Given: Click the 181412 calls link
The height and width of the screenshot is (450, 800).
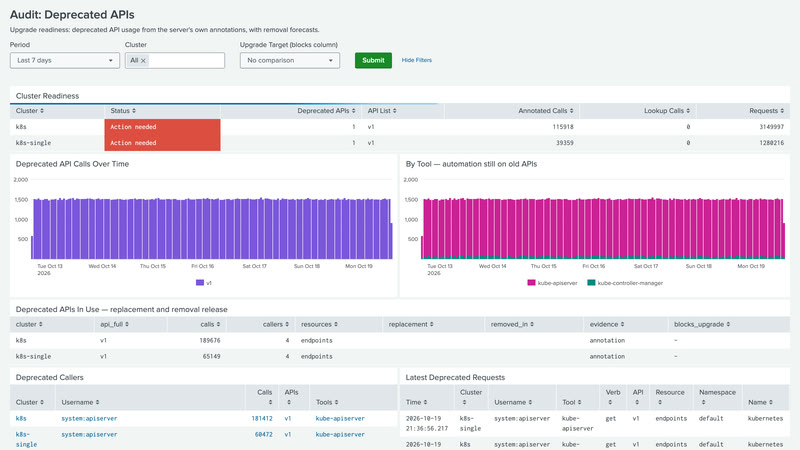Looking at the screenshot, I should pos(262,418).
